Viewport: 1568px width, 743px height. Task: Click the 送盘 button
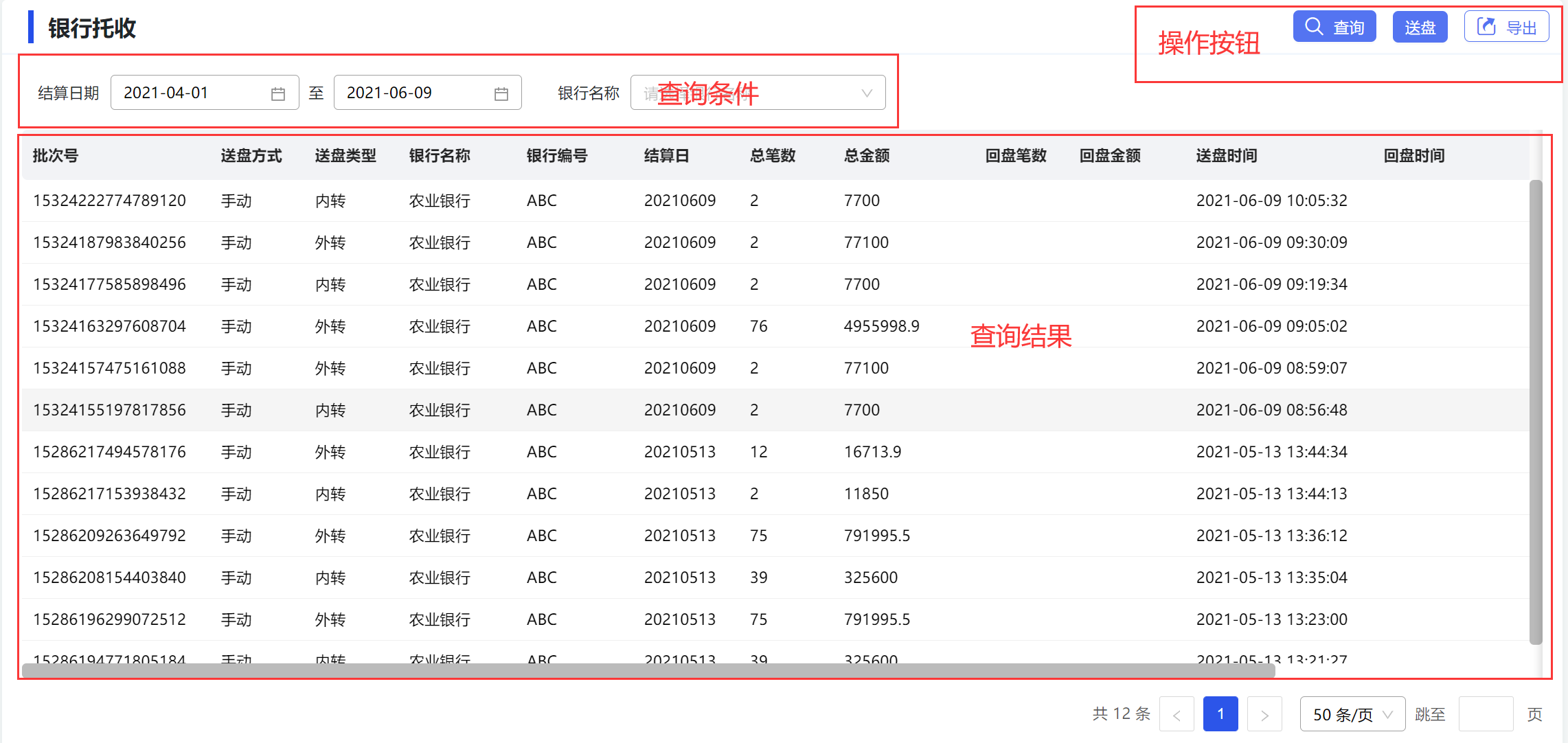point(1420,27)
